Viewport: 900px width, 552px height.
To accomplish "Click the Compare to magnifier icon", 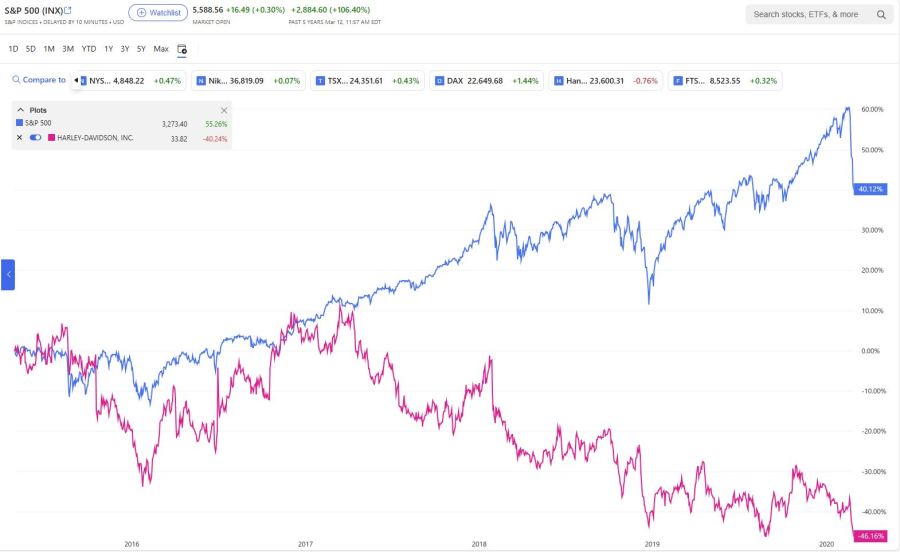I will pos(16,80).
